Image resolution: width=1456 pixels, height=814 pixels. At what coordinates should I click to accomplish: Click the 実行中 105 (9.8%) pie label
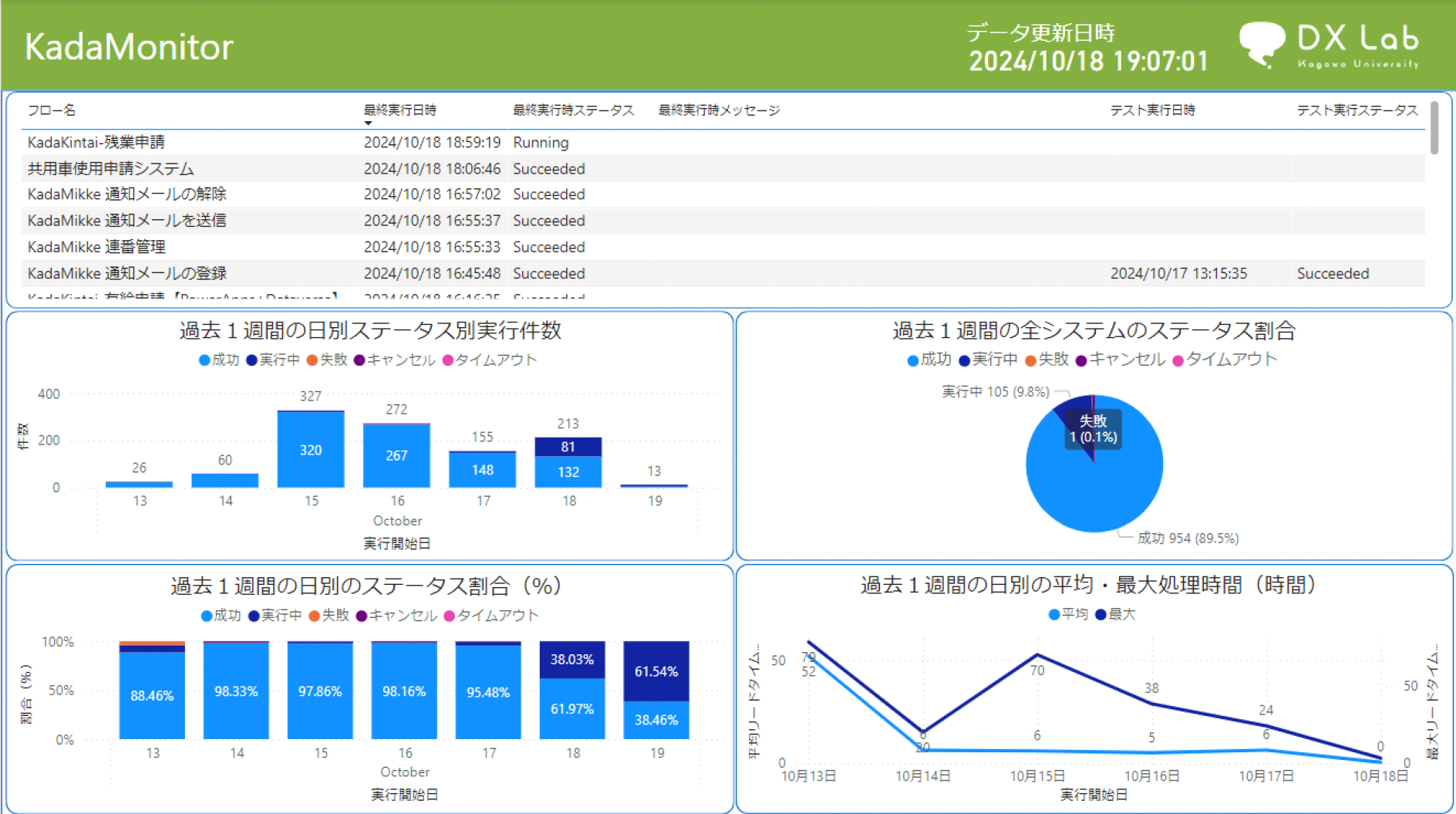(x=996, y=392)
